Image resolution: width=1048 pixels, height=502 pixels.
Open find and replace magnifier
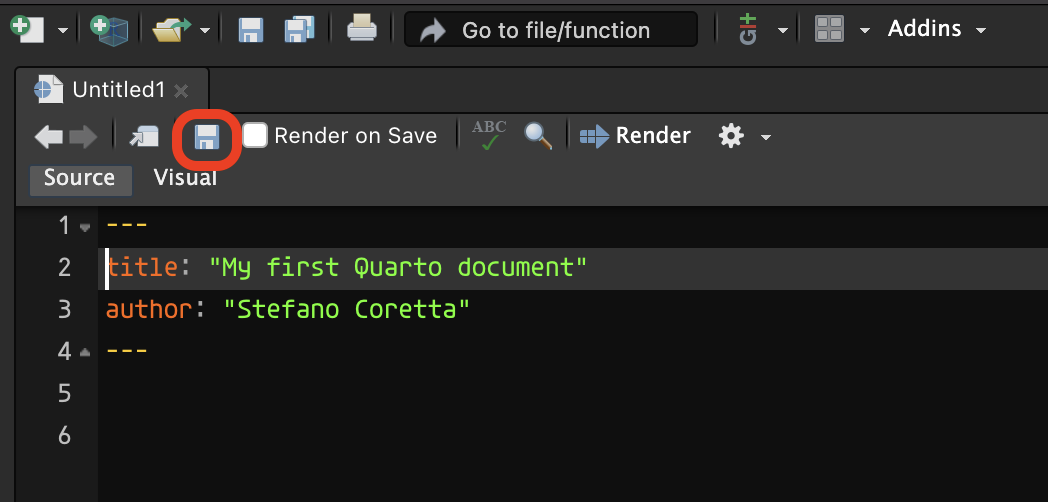pos(538,136)
